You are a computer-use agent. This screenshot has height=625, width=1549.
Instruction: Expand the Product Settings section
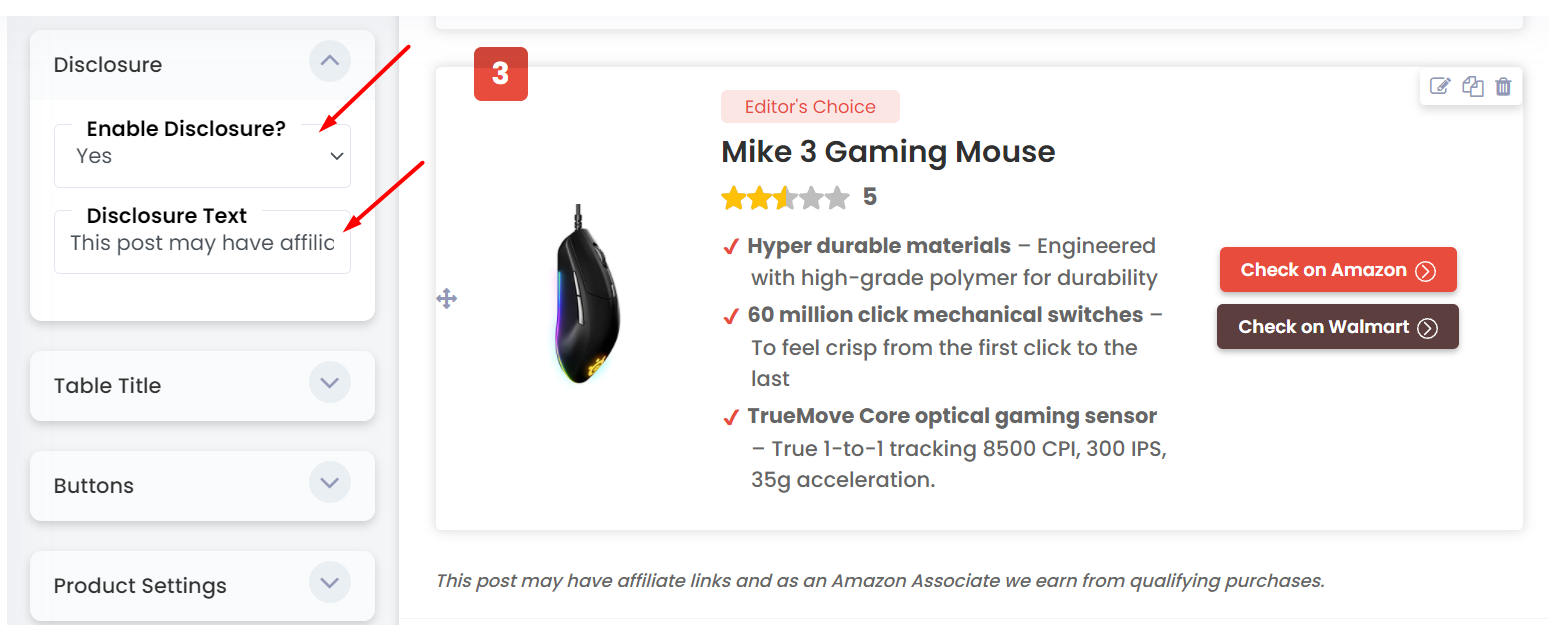330,583
